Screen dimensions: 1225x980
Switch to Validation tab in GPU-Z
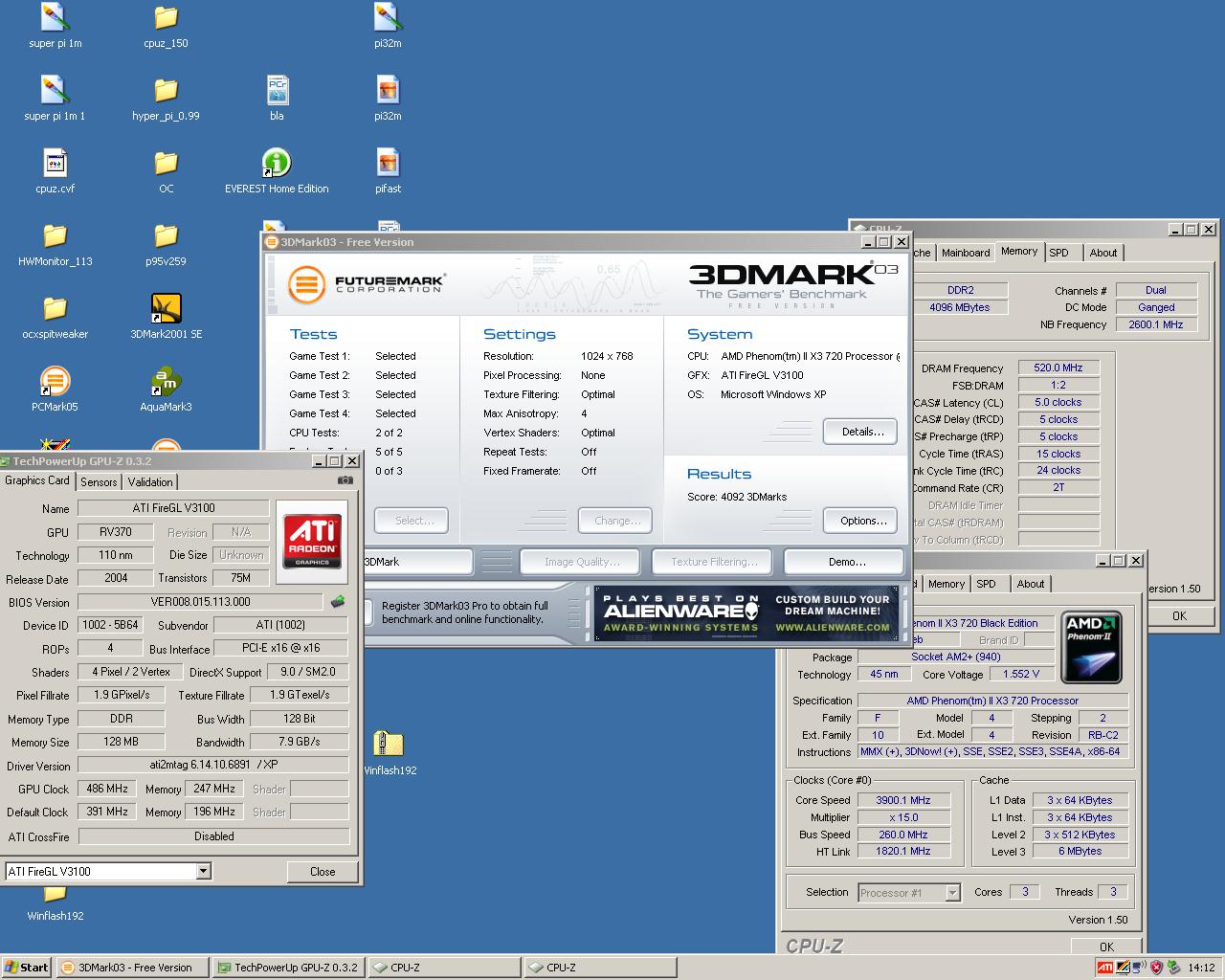pyautogui.click(x=150, y=482)
